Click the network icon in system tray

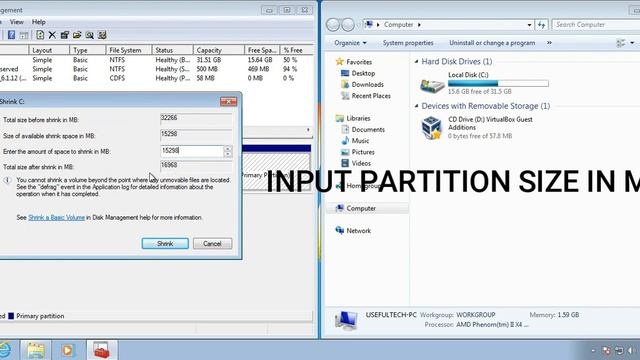point(619,350)
